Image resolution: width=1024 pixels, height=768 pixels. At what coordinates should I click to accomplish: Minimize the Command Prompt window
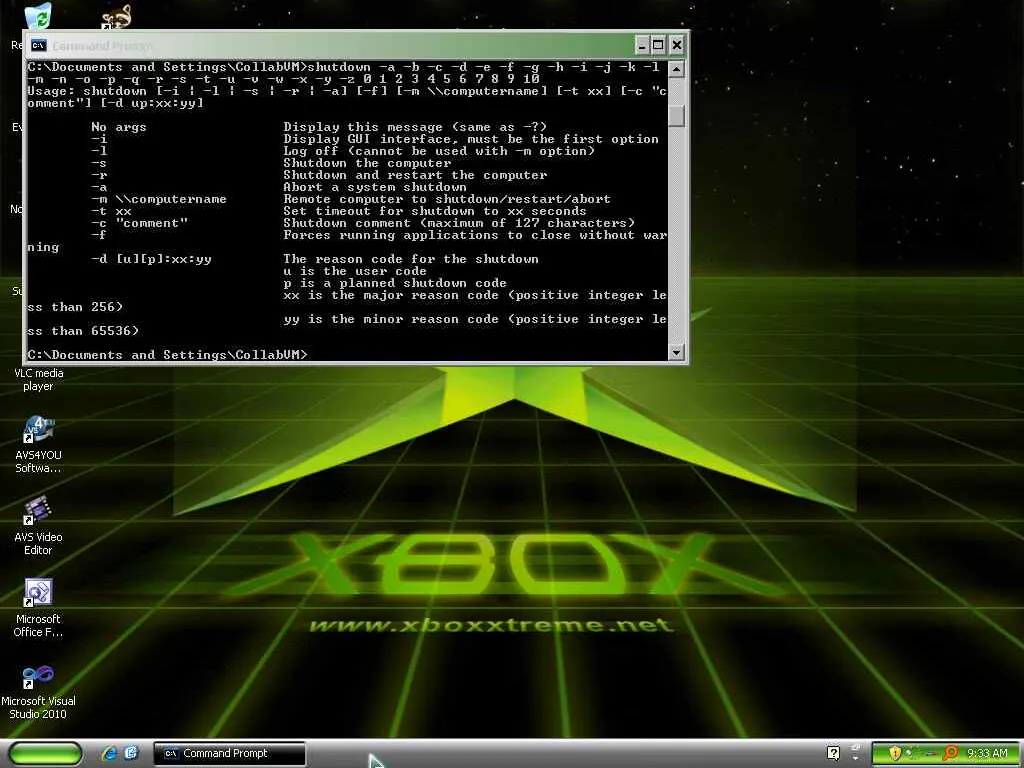pyautogui.click(x=642, y=45)
